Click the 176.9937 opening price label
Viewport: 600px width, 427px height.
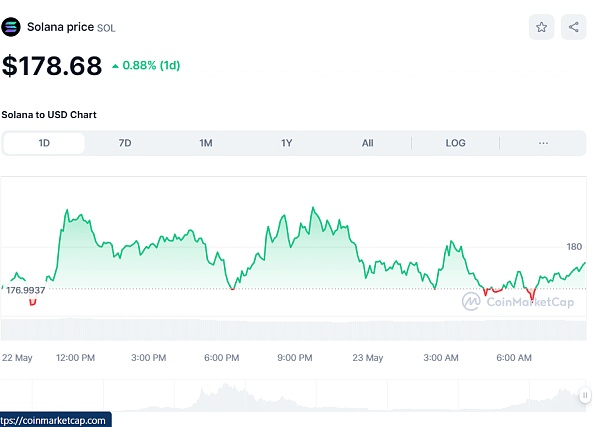coord(26,289)
